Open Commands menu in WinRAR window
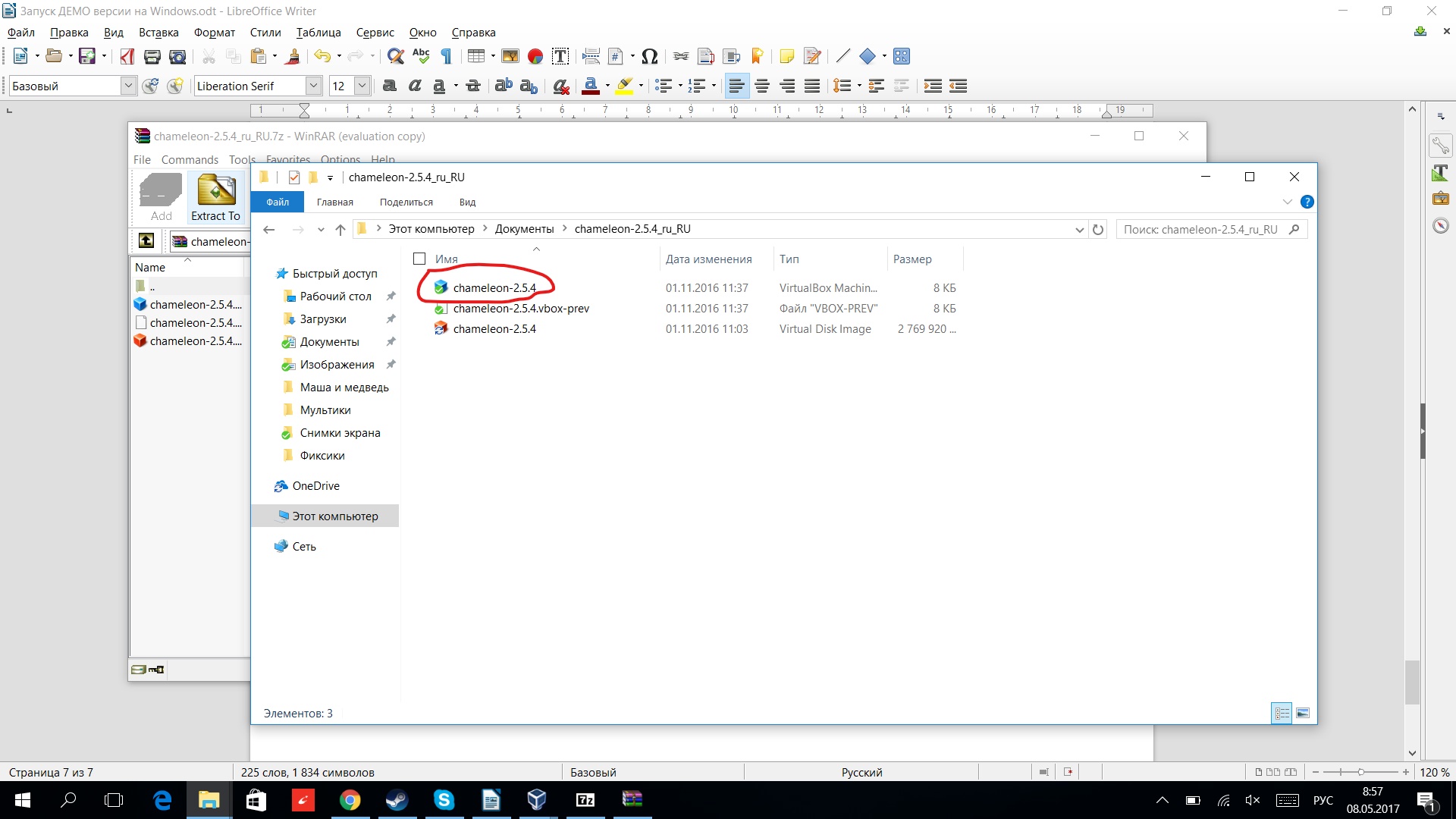The image size is (1456, 819). coord(190,160)
